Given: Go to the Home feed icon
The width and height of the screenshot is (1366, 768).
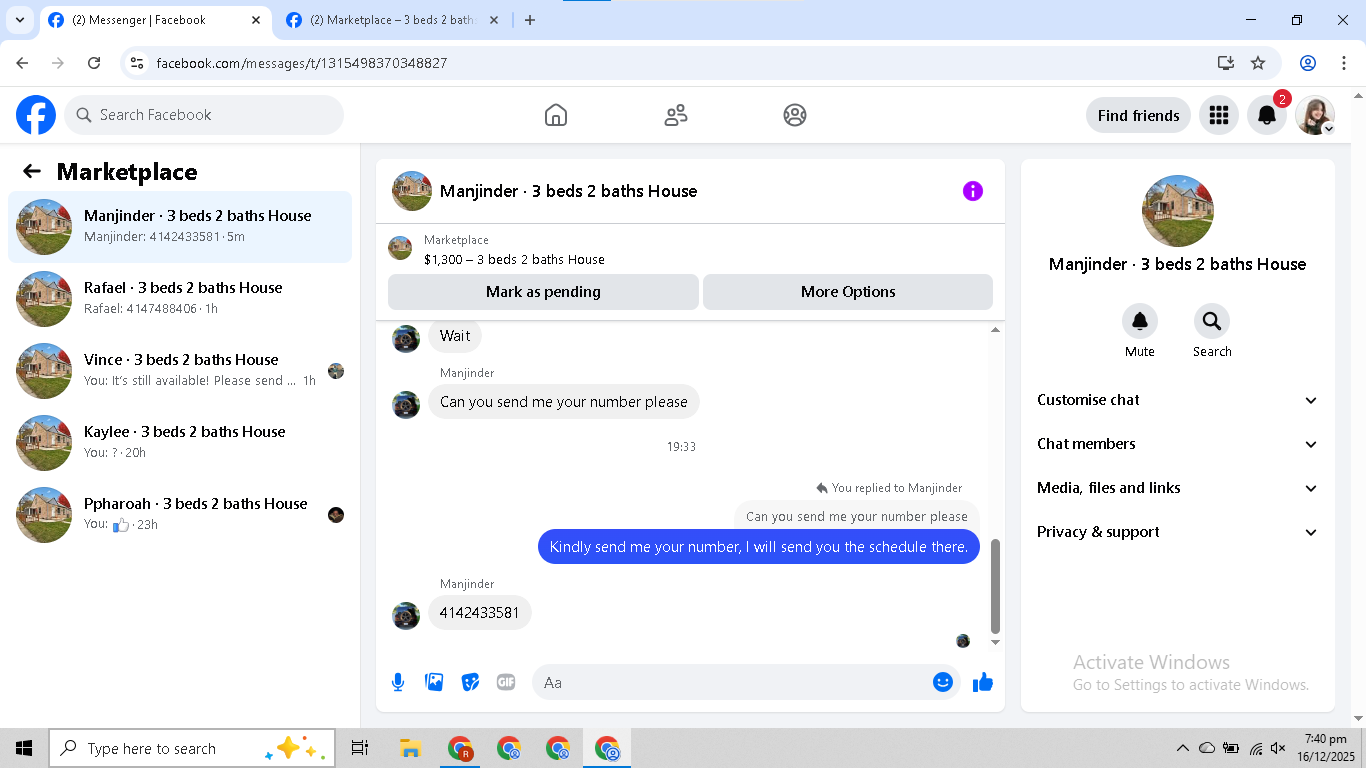Looking at the screenshot, I should click(556, 115).
